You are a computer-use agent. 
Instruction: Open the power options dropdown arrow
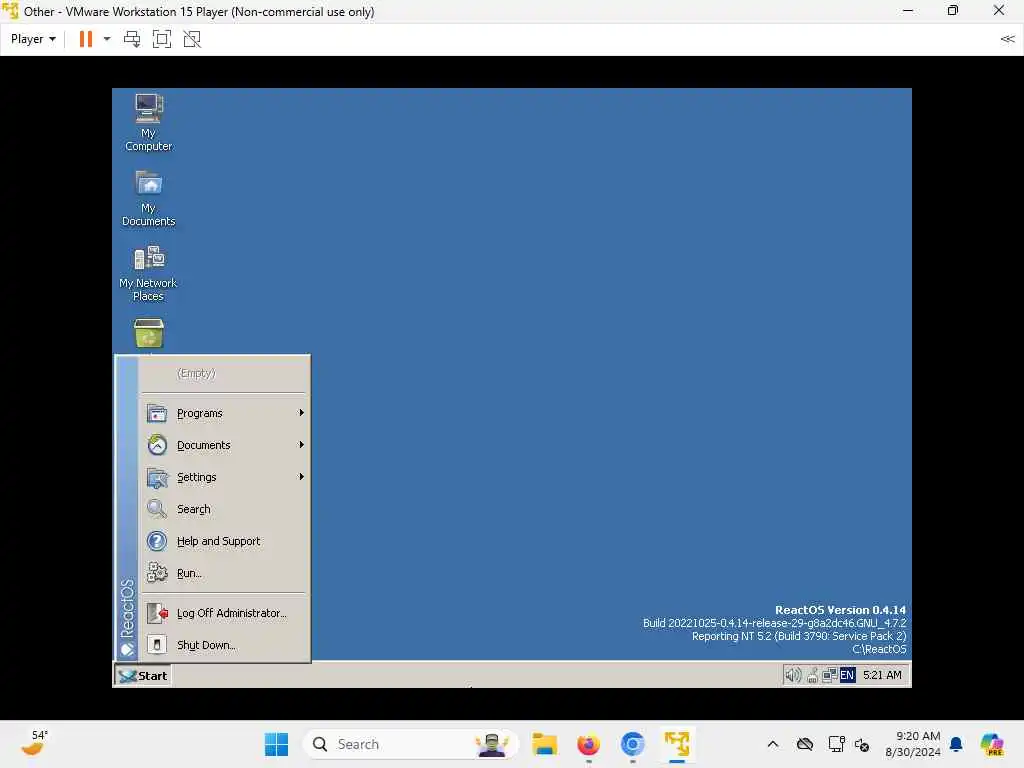107,39
